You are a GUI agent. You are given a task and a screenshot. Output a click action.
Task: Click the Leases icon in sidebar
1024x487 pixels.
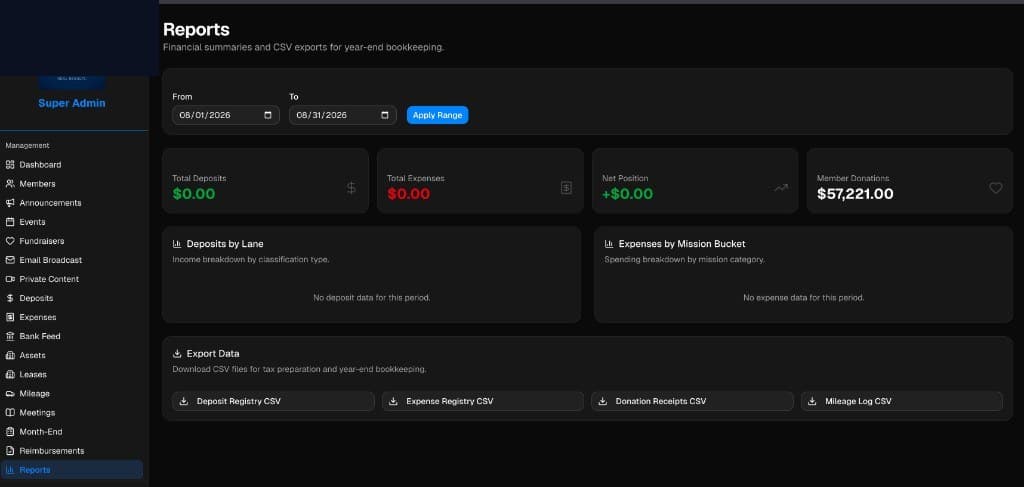[10, 374]
